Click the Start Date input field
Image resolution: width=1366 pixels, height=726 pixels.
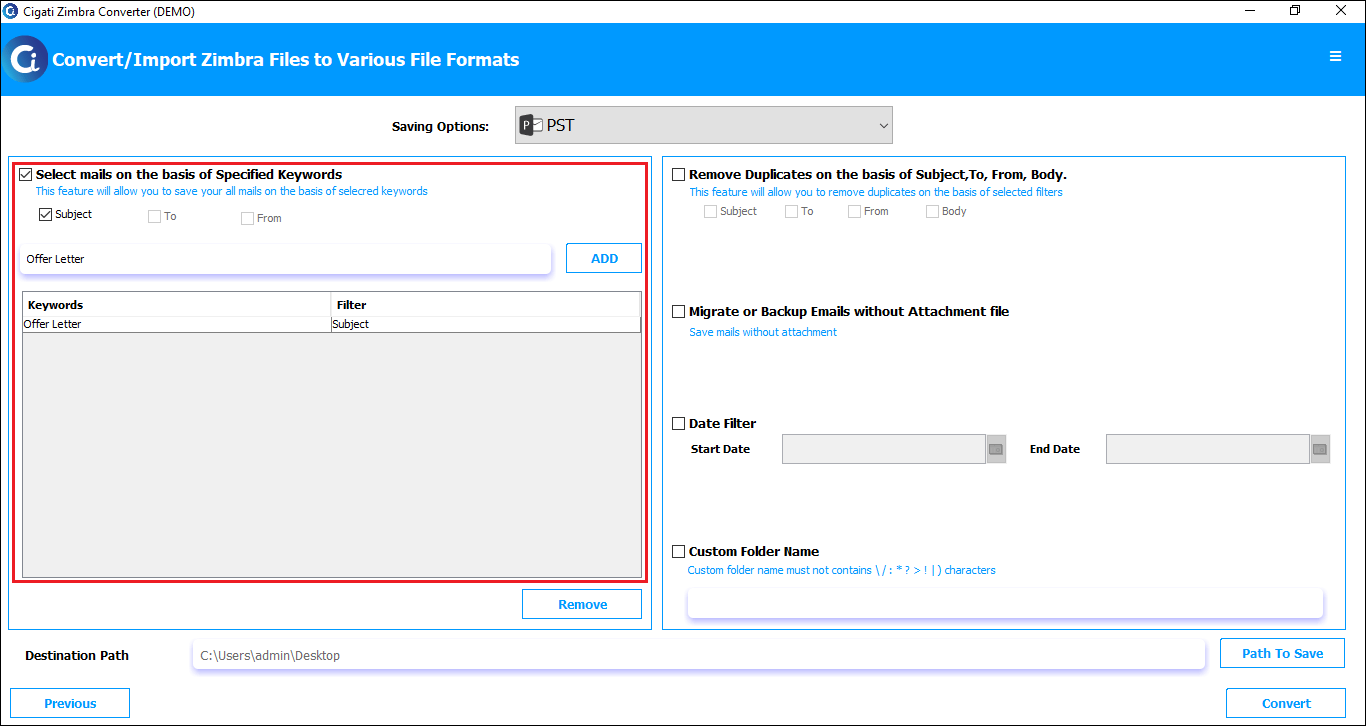[884, 449]
